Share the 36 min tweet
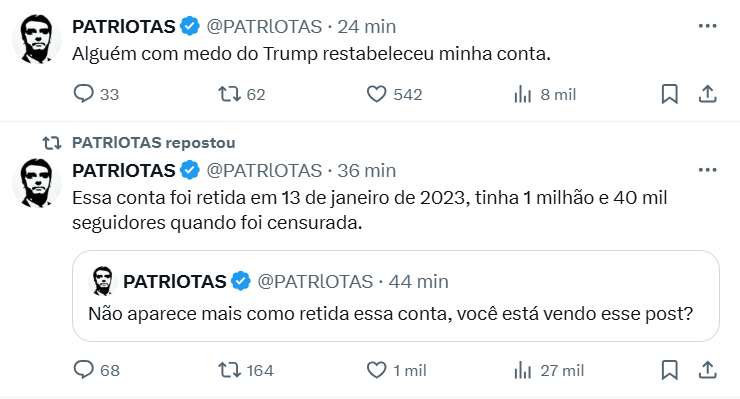 tap(707, 370)
